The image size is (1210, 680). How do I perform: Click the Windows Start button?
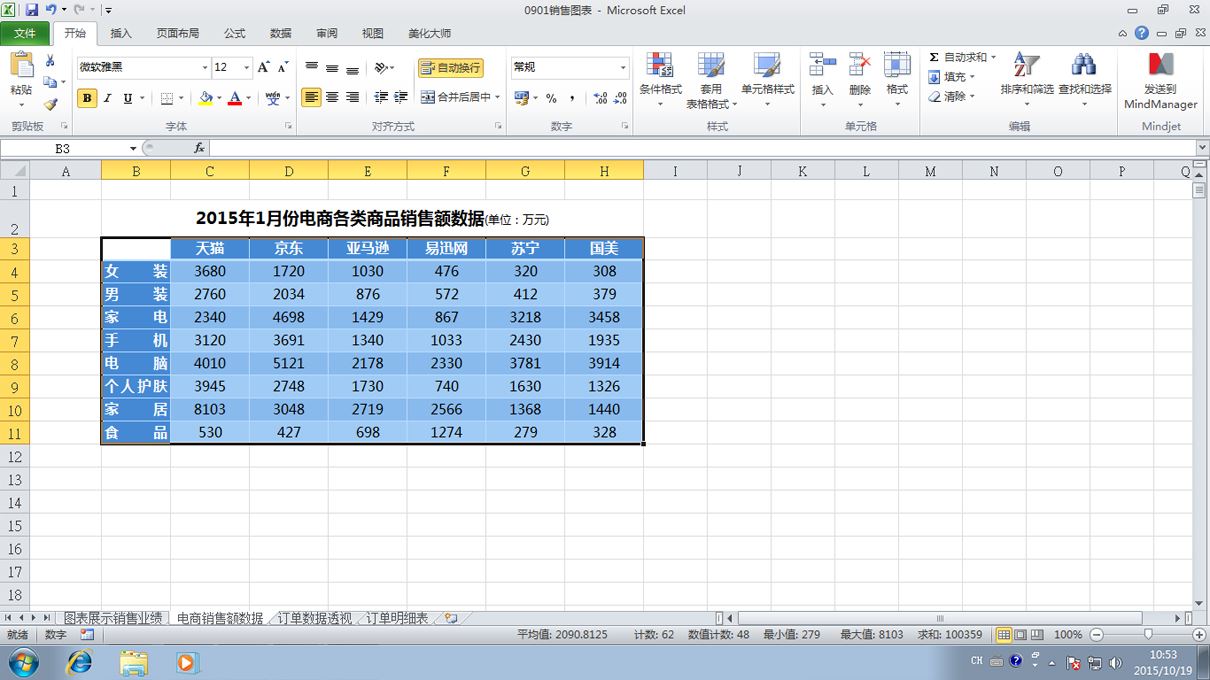pos(22,662)
